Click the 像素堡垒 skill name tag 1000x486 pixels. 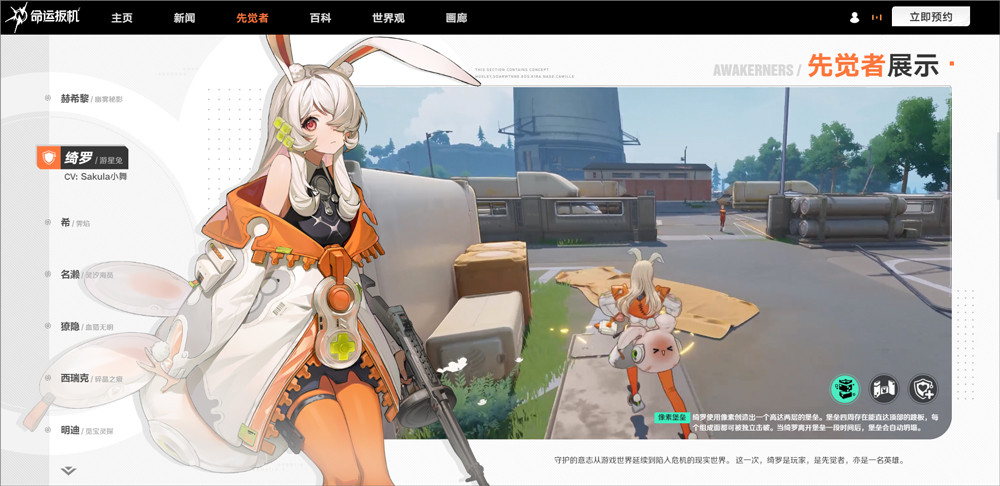click(x=672, y=417)
